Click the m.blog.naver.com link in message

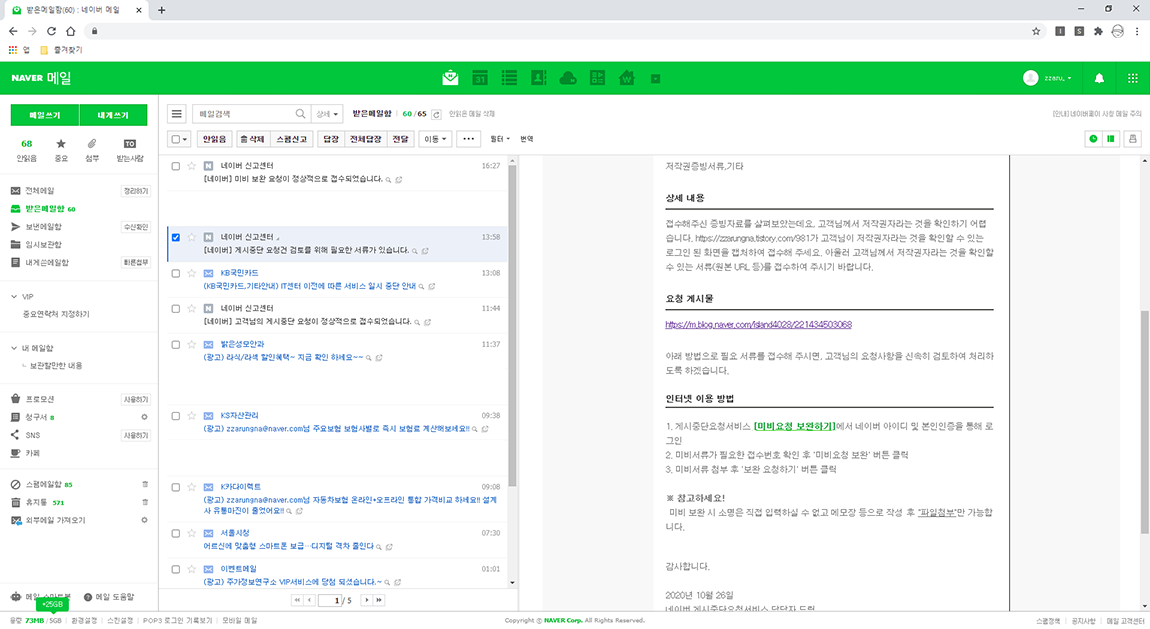coord(758,324)
